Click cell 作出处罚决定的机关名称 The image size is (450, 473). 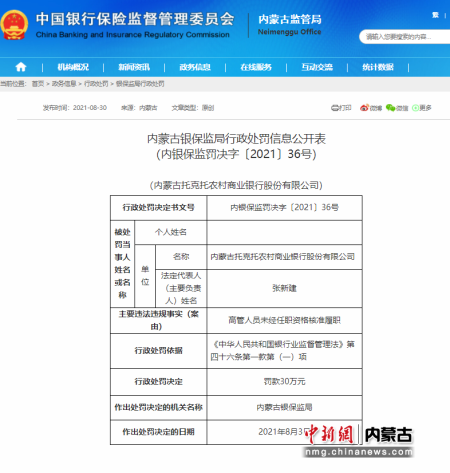pyautogui.click(x=158, y=407)
